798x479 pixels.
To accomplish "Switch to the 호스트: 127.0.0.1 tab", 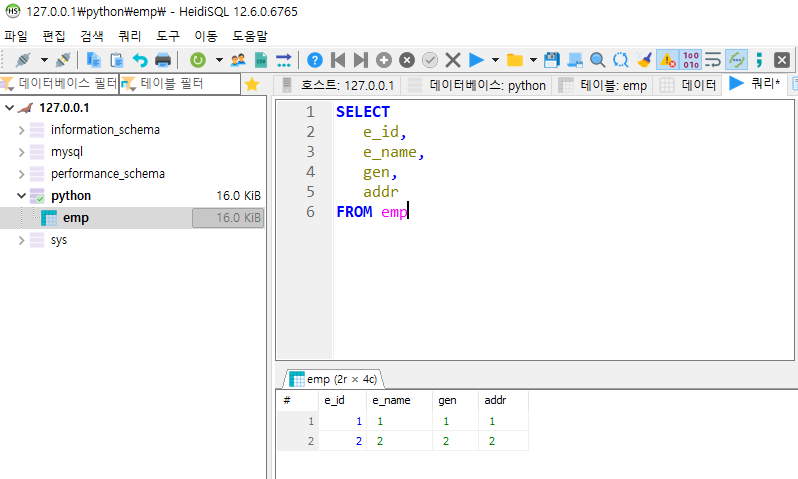I will (x=337, y=85).
